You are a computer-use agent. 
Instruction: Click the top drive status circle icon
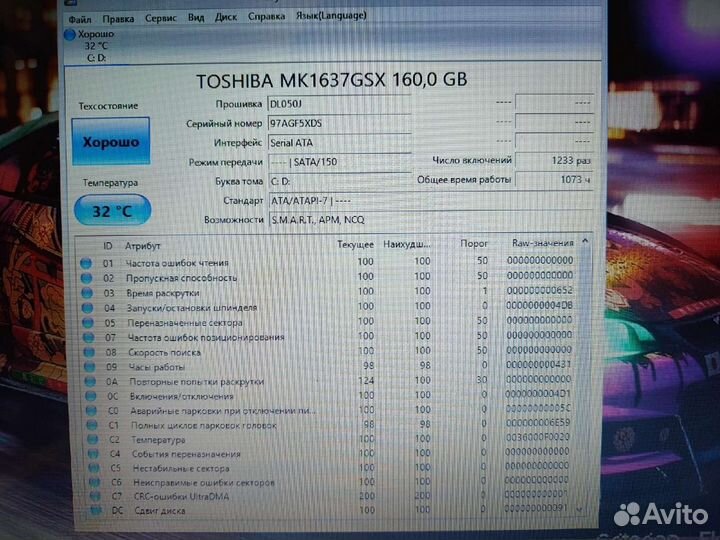(69, 34)
